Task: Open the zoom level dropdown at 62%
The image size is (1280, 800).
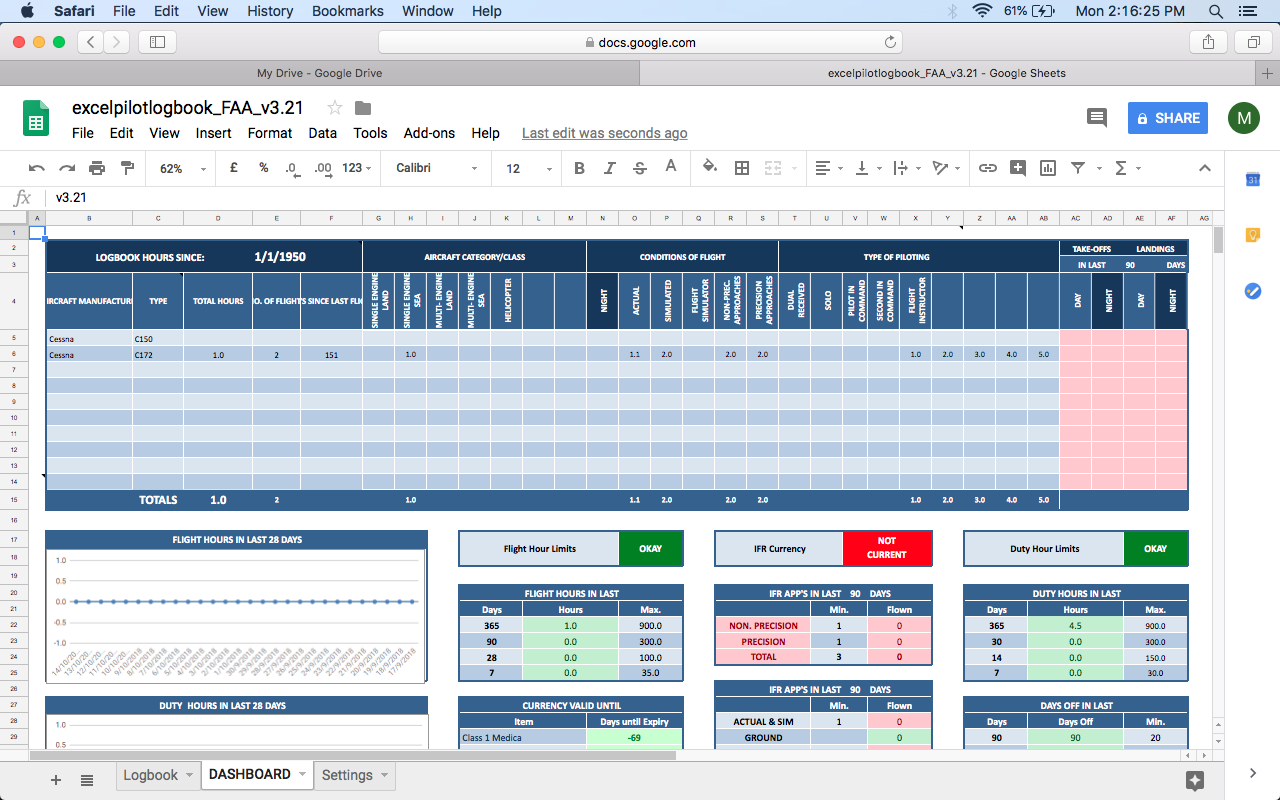Action: coord(183,168)
